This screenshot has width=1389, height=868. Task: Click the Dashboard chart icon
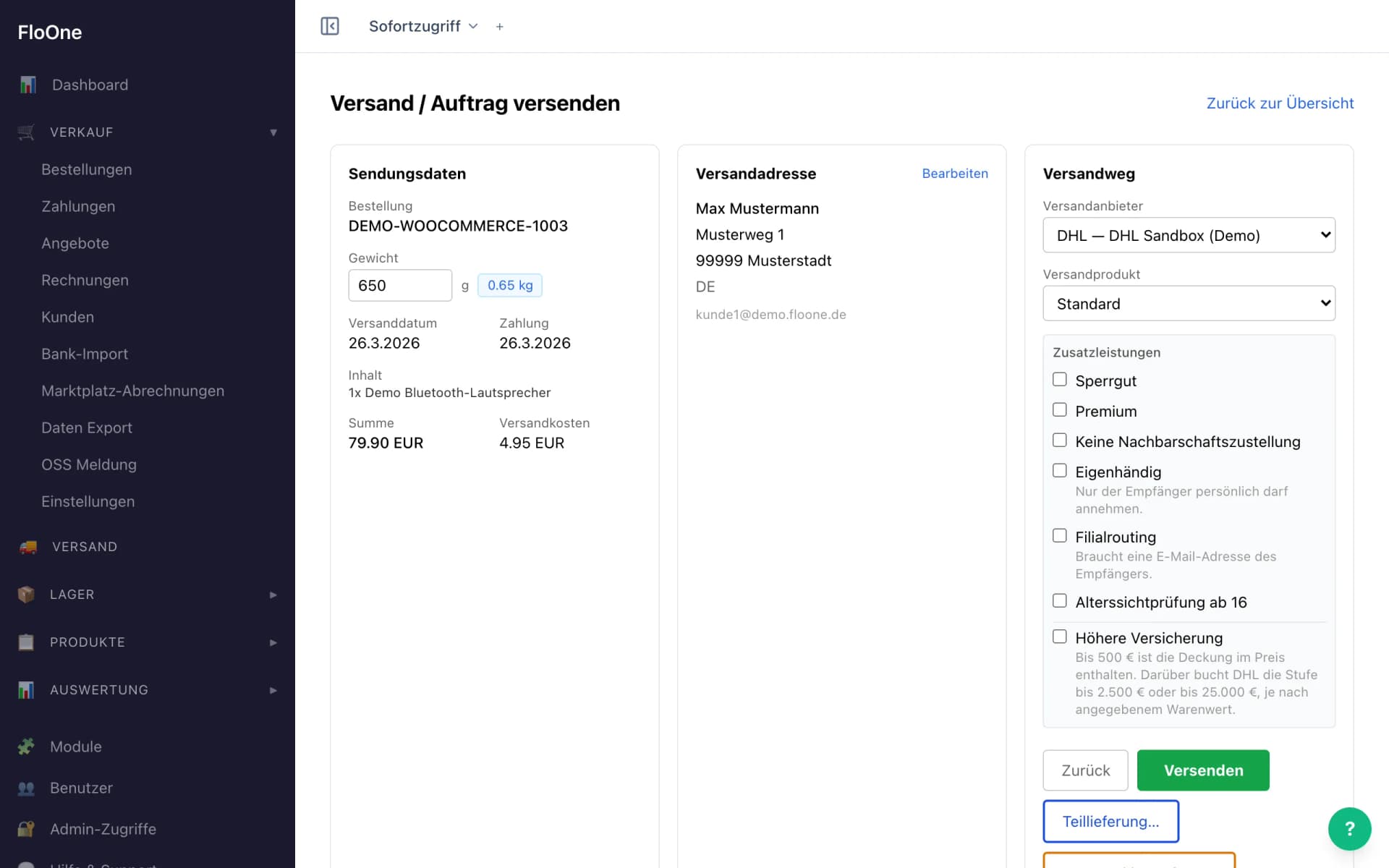27,85
